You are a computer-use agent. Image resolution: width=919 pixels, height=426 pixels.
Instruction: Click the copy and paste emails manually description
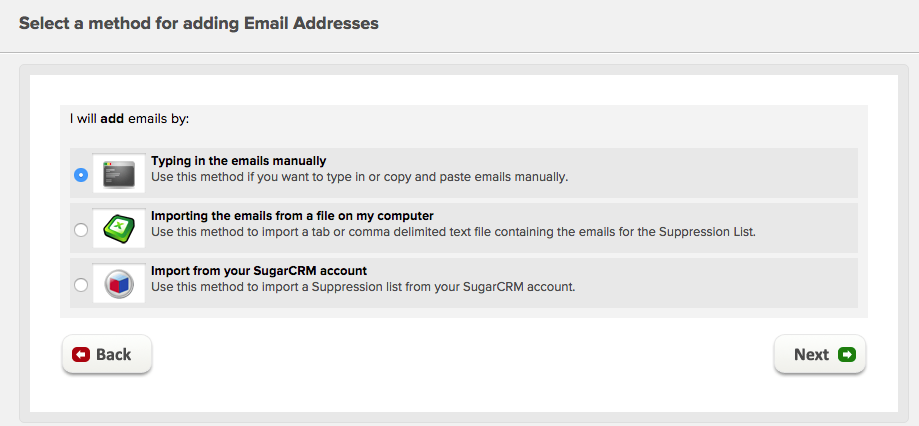tap(360, 176)
